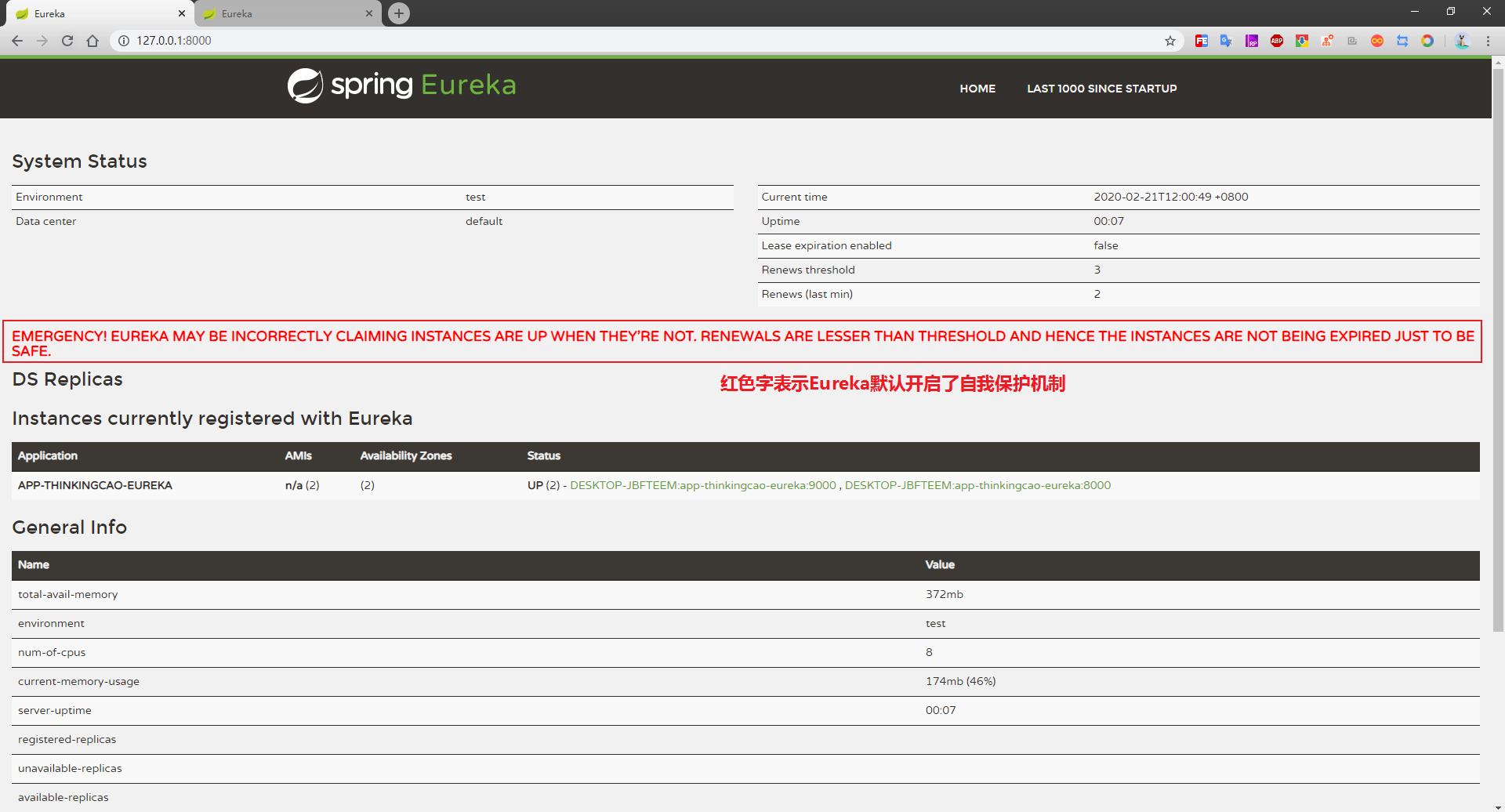Click the num-of-cpus row name
1505x812 pixels.
click(x=52, y=652)
